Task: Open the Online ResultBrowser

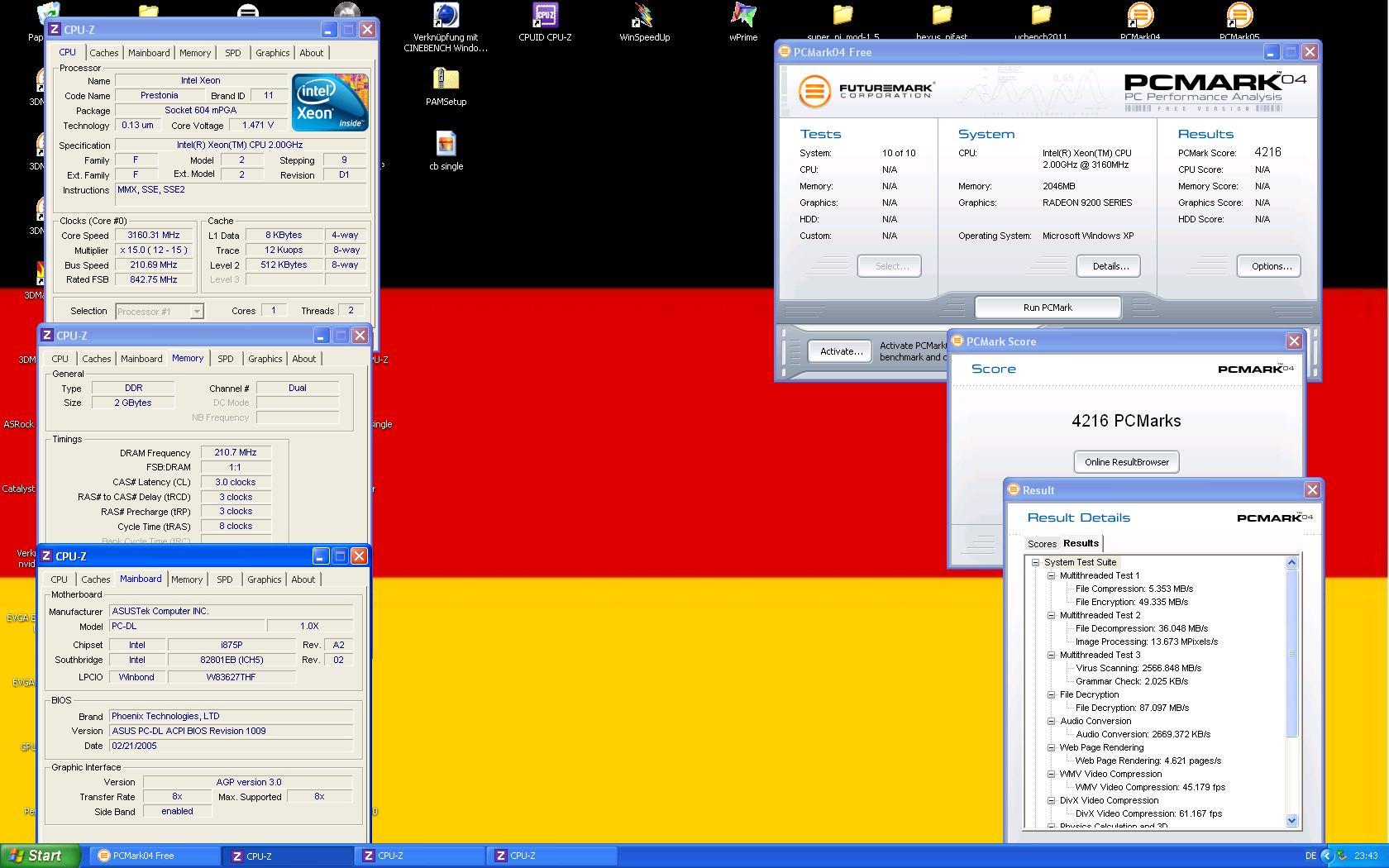Action: [1126, 462]
